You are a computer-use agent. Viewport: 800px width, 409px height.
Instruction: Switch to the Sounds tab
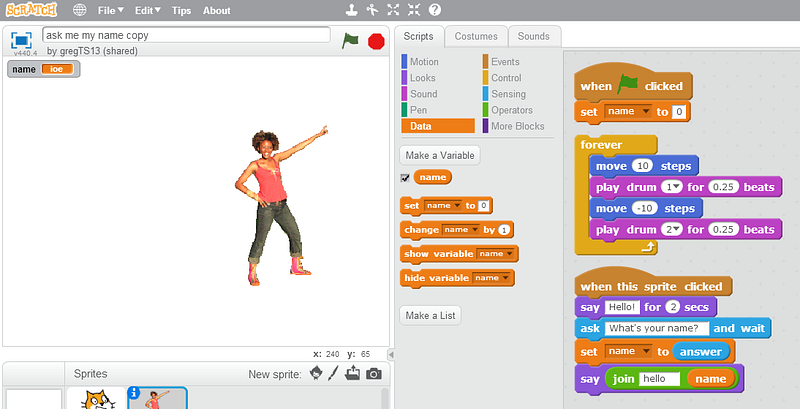pyautogui.click(x=534, y=36)
